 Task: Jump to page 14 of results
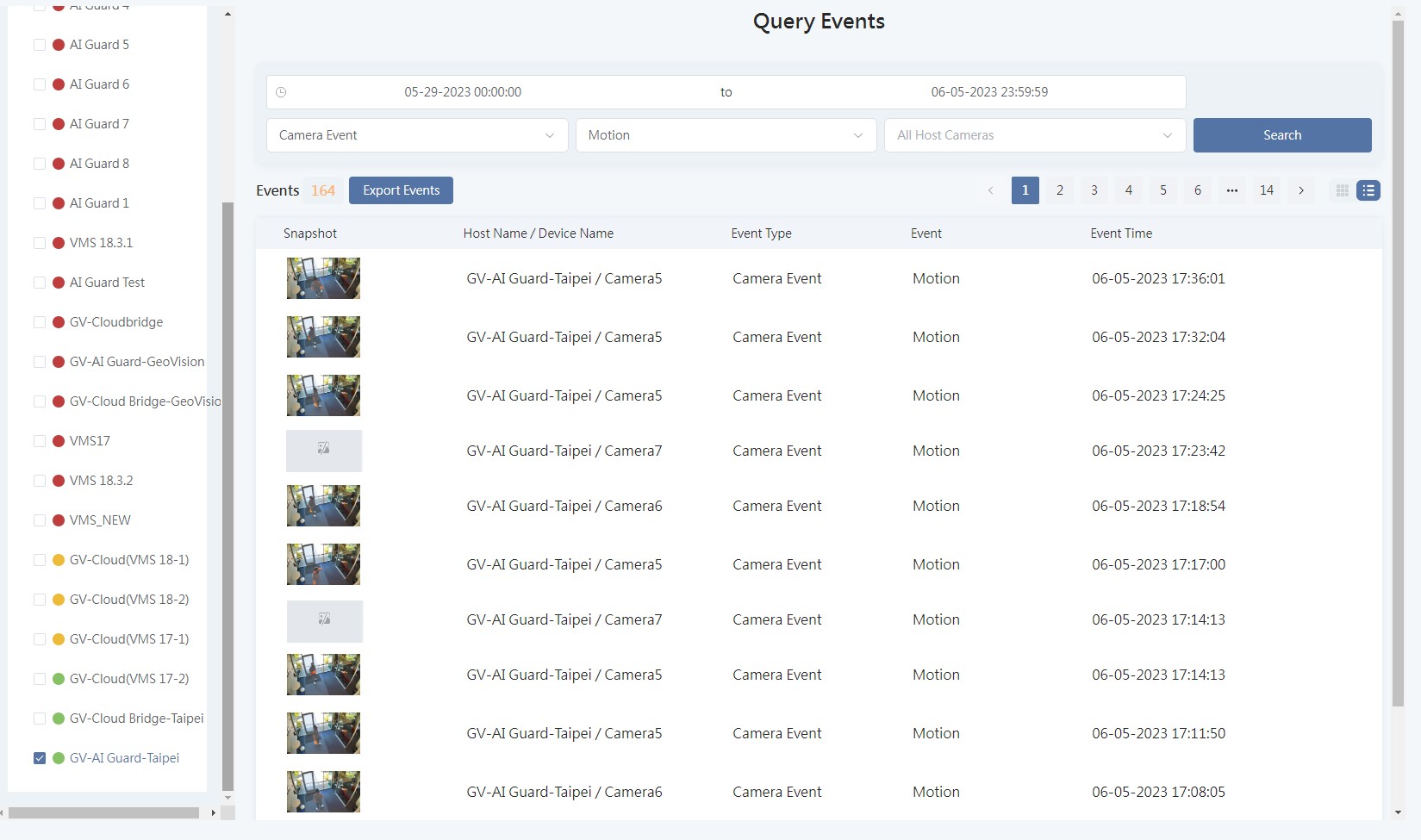click(x=1266, y=190)
